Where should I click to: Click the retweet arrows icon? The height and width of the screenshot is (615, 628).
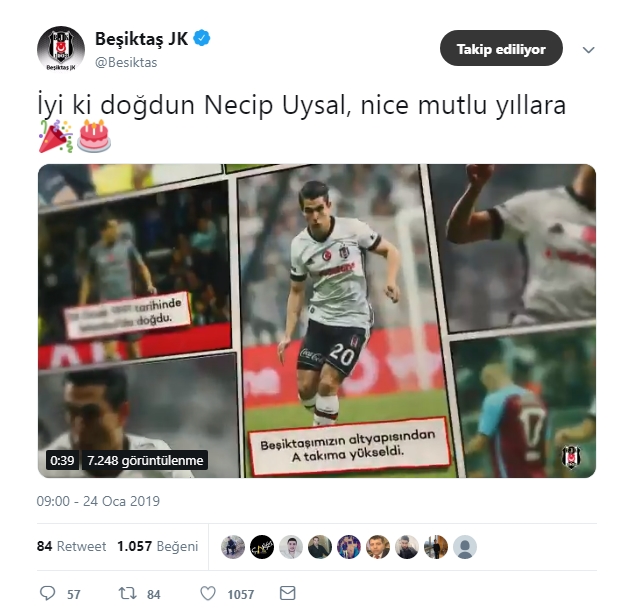point(128,593)
